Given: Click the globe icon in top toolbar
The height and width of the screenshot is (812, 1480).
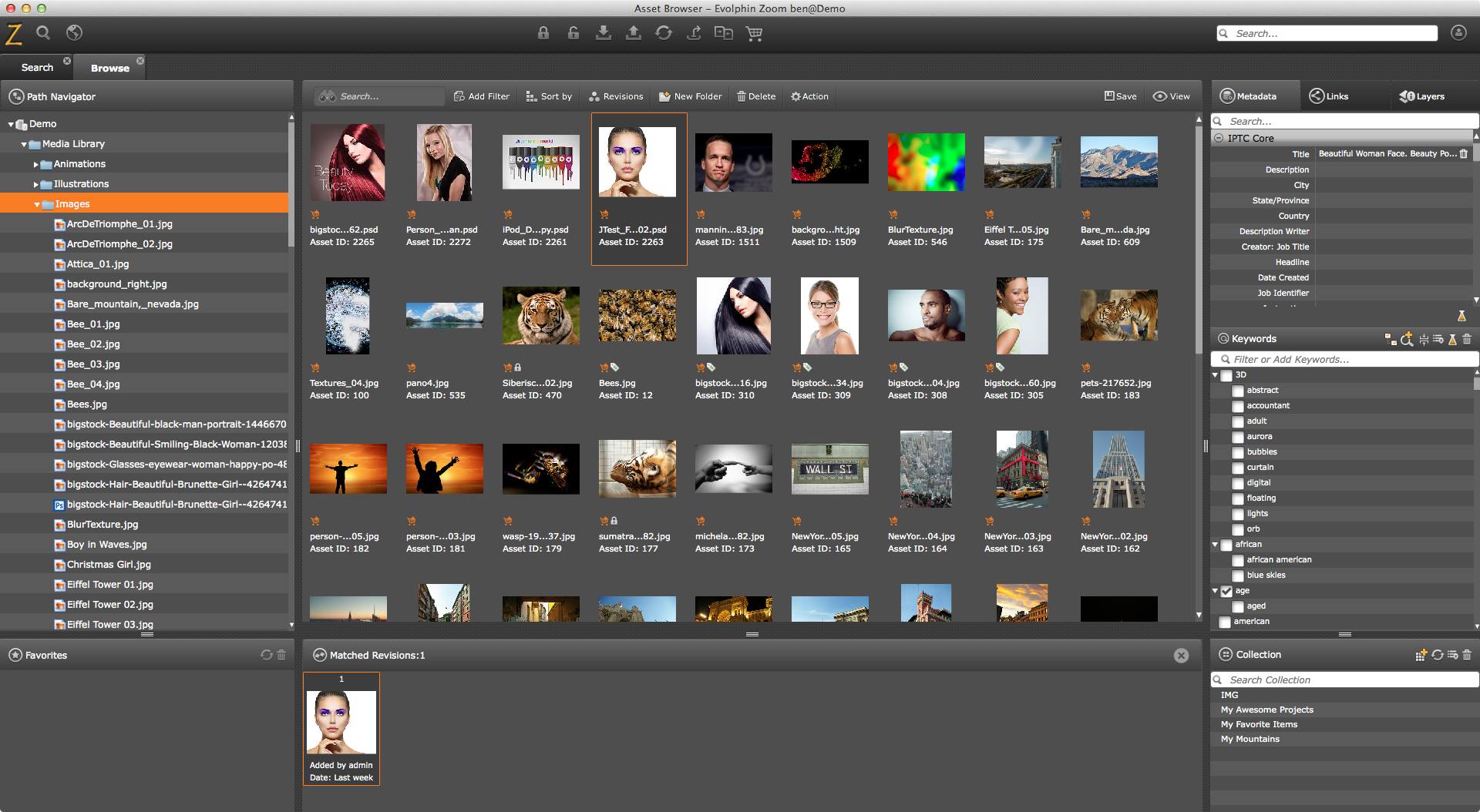Looking at the screenshot, I should tap(74, 32).
